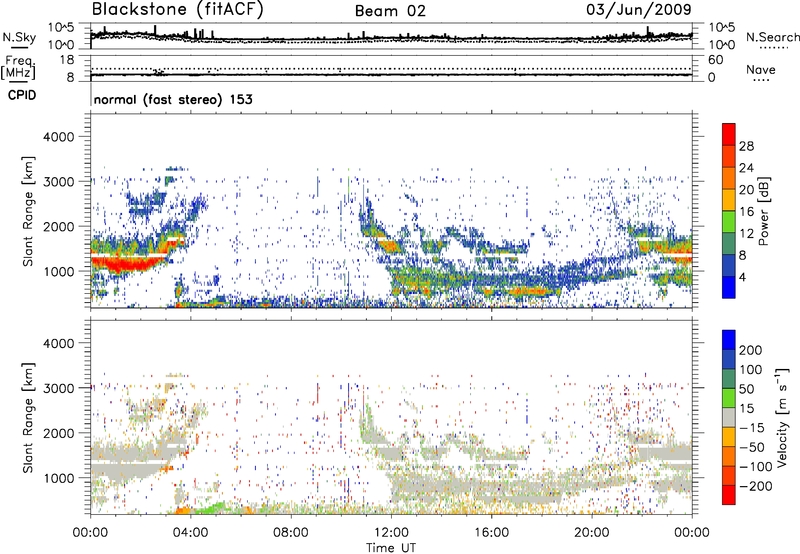Click the '16' tick on power colorbar

pos(746,212)
